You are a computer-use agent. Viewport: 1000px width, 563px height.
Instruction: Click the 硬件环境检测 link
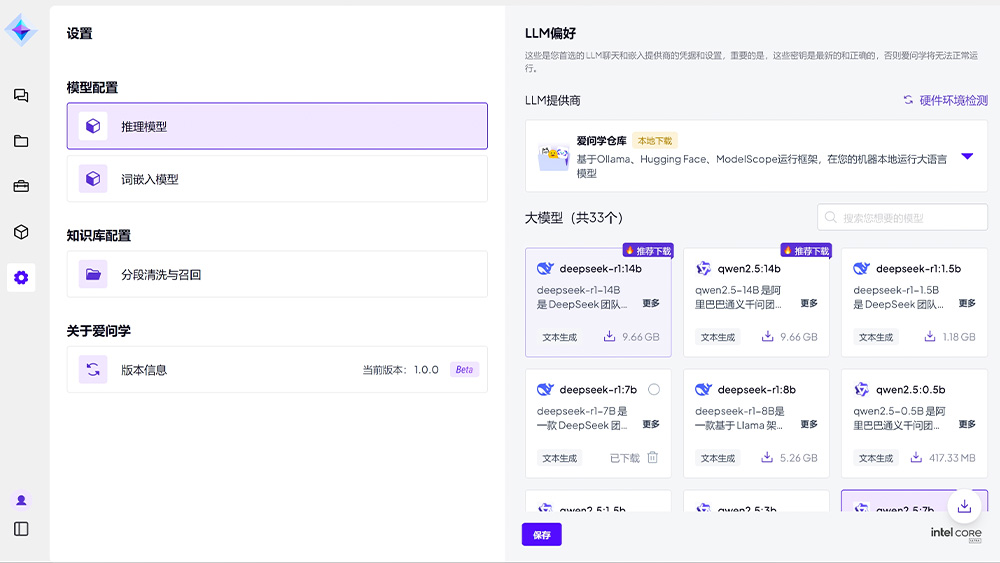click(945, 100)
